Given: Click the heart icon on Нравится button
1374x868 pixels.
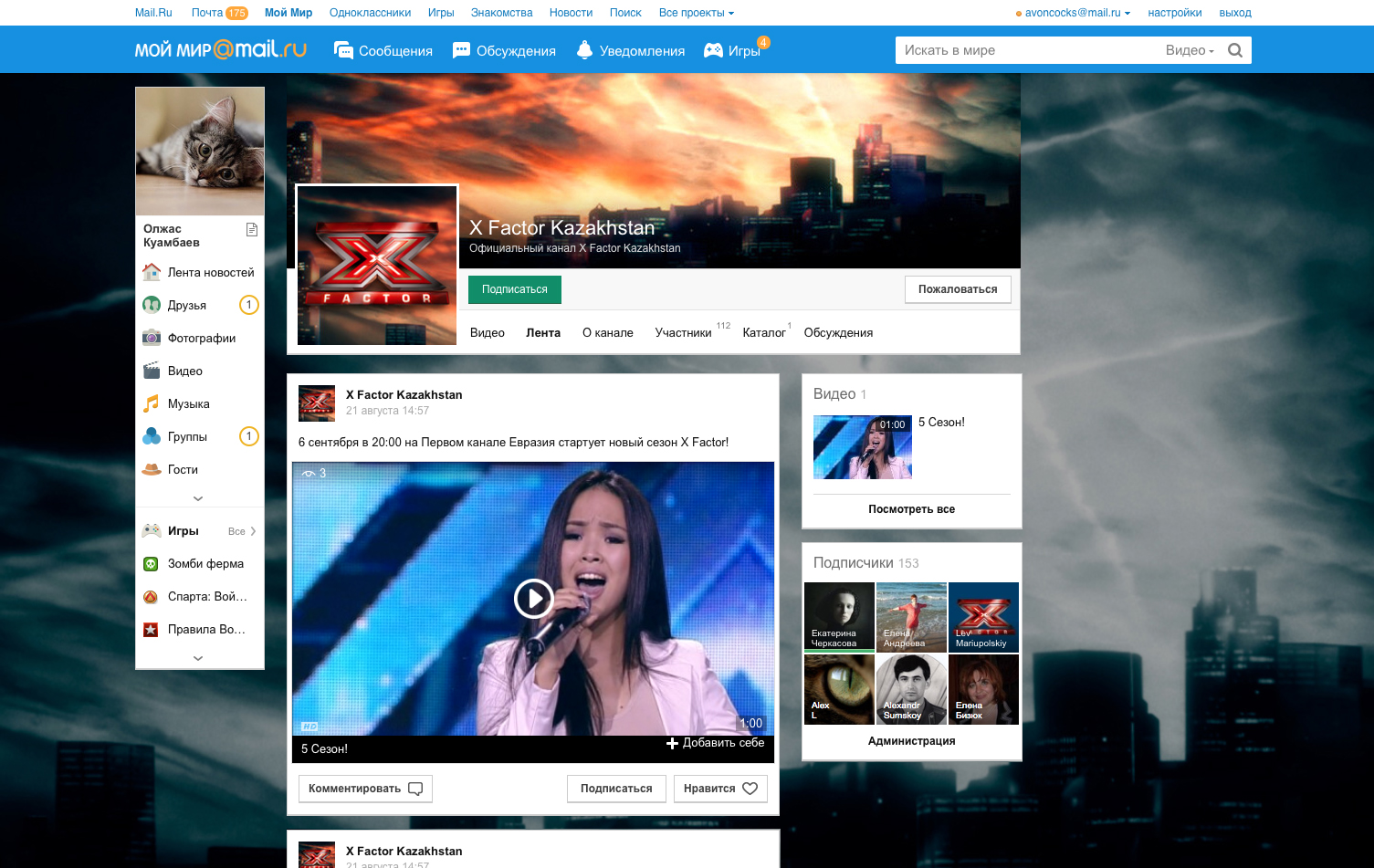Looking at the screenshot, I should (x=750, y=789).
